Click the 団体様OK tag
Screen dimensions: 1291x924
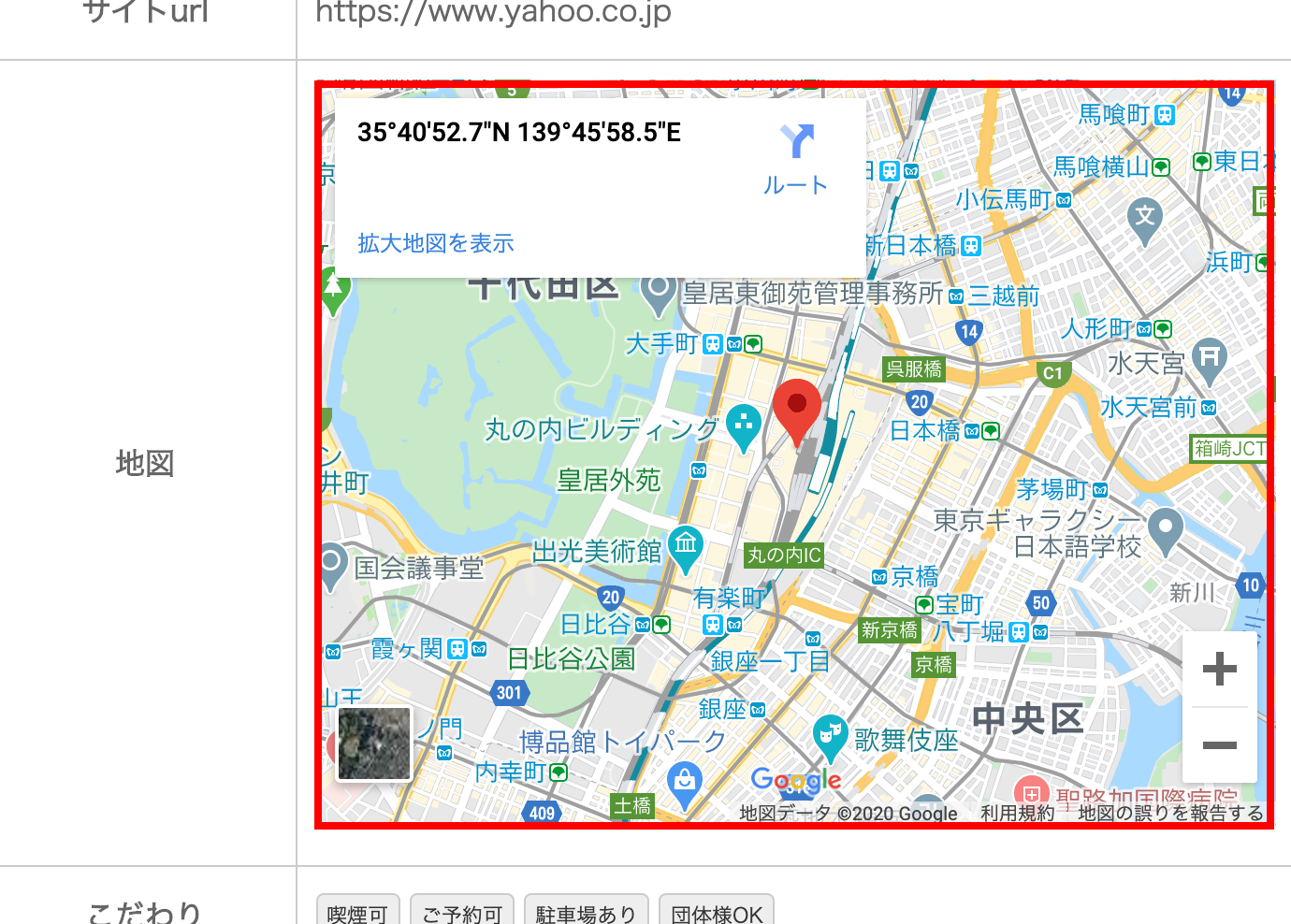coord(717,912)
